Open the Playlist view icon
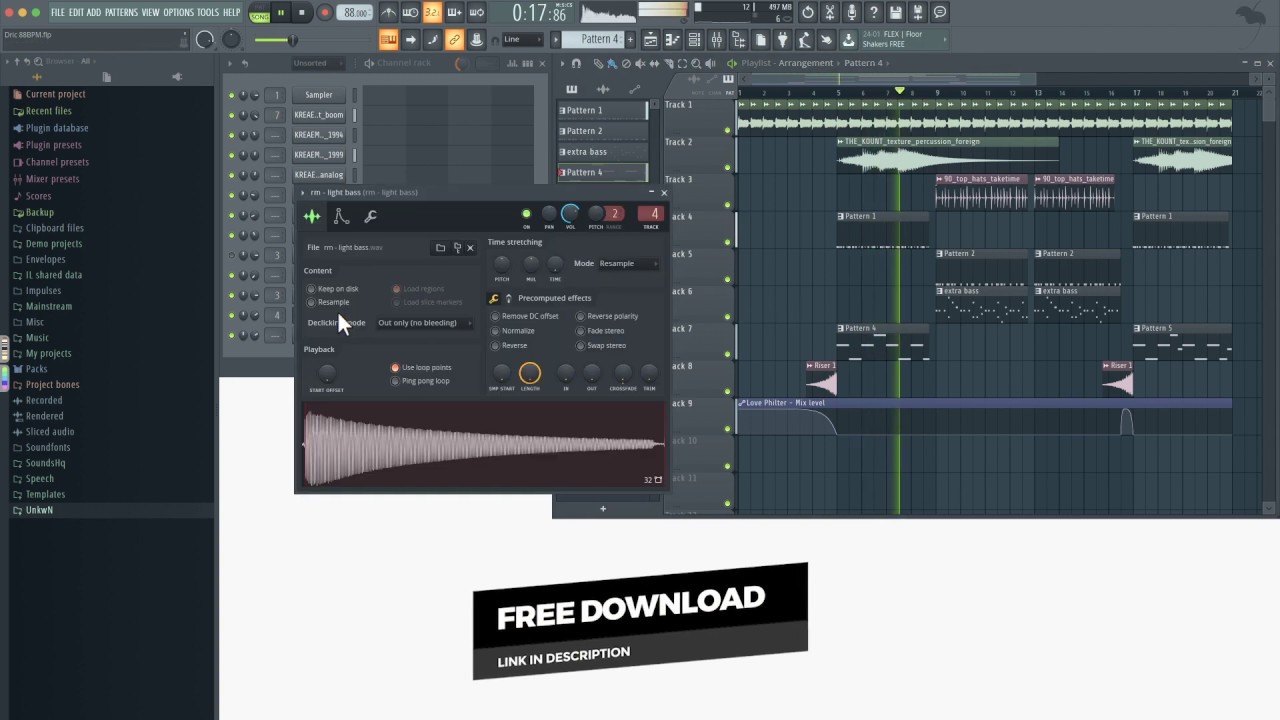 [650, 40]
